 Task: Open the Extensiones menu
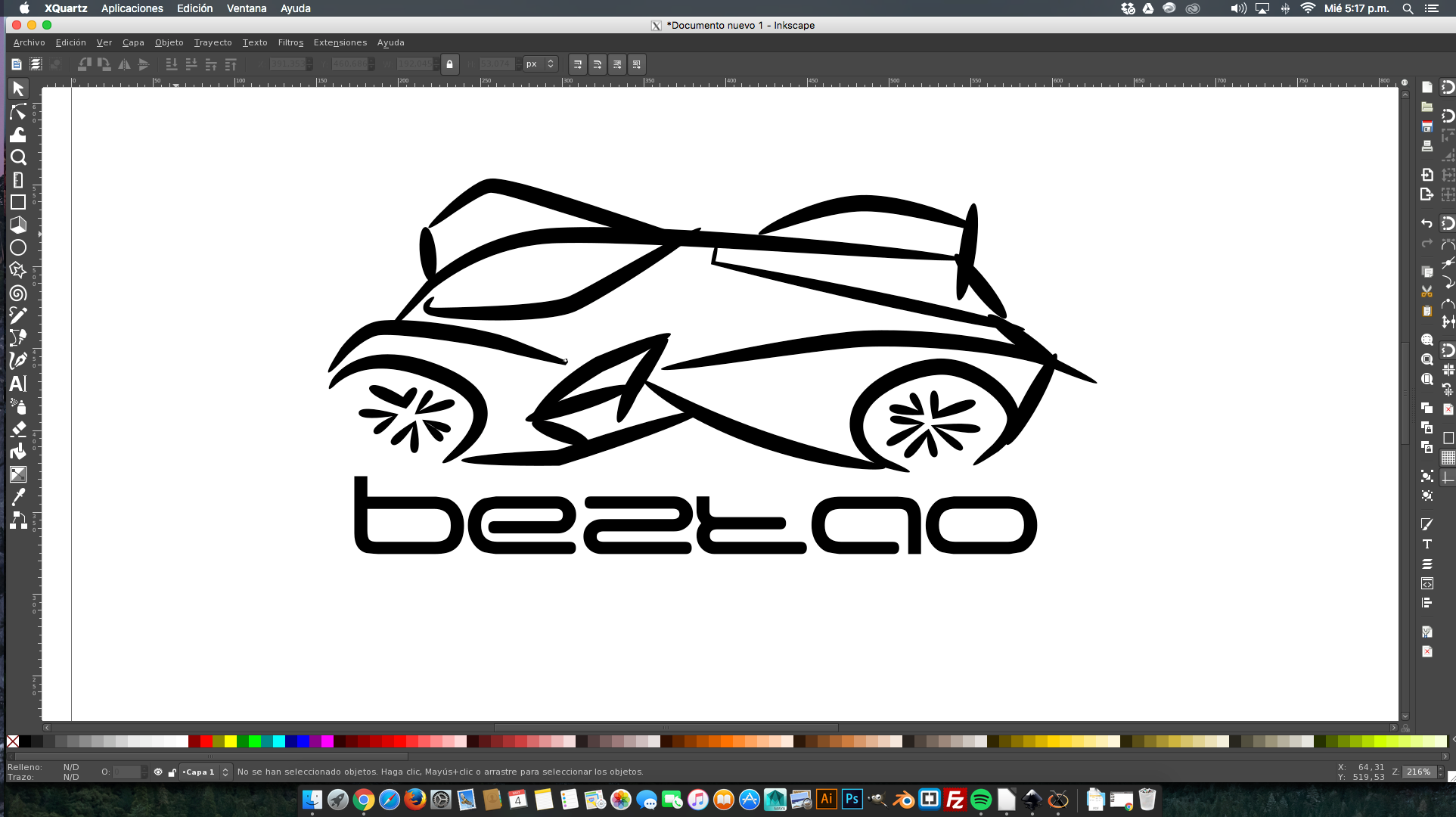click(x=340, y=42)
